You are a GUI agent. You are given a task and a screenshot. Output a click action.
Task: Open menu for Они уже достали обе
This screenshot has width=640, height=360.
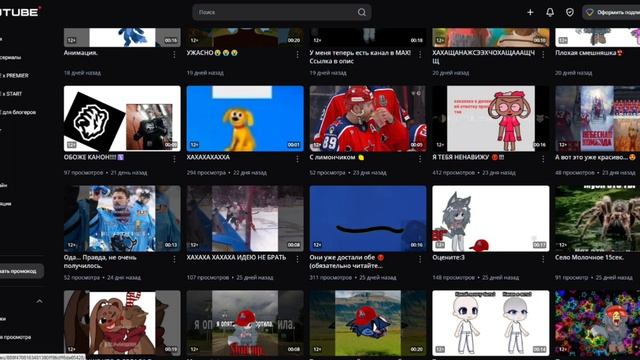click(420, 259)
